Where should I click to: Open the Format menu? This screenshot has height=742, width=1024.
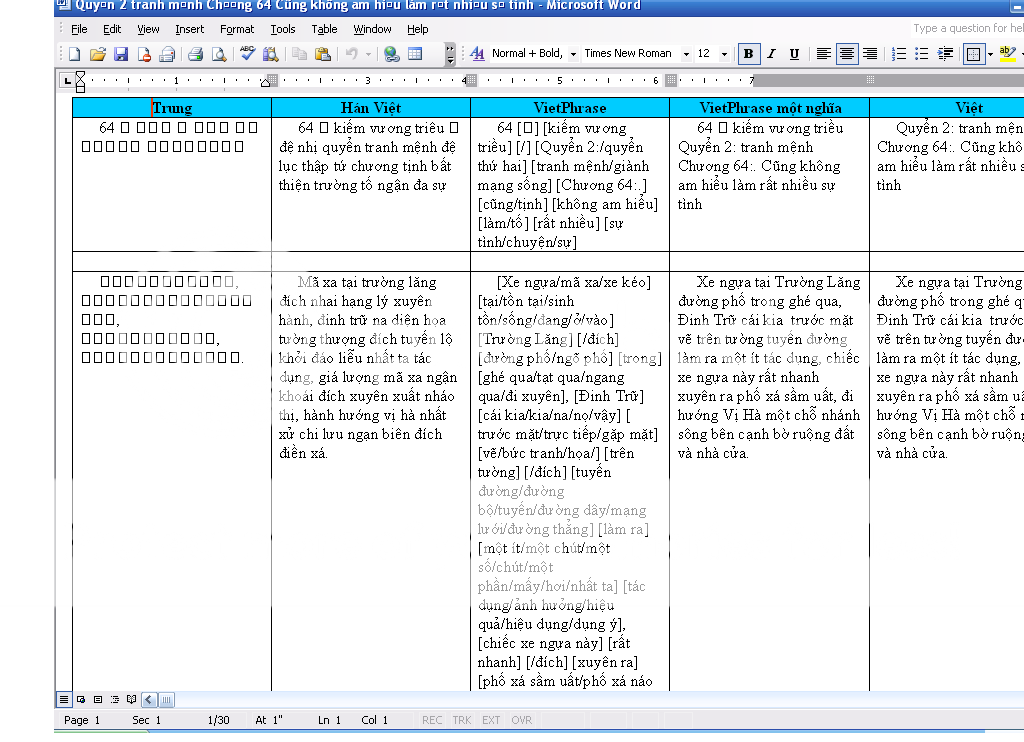[x=237, y=29]
